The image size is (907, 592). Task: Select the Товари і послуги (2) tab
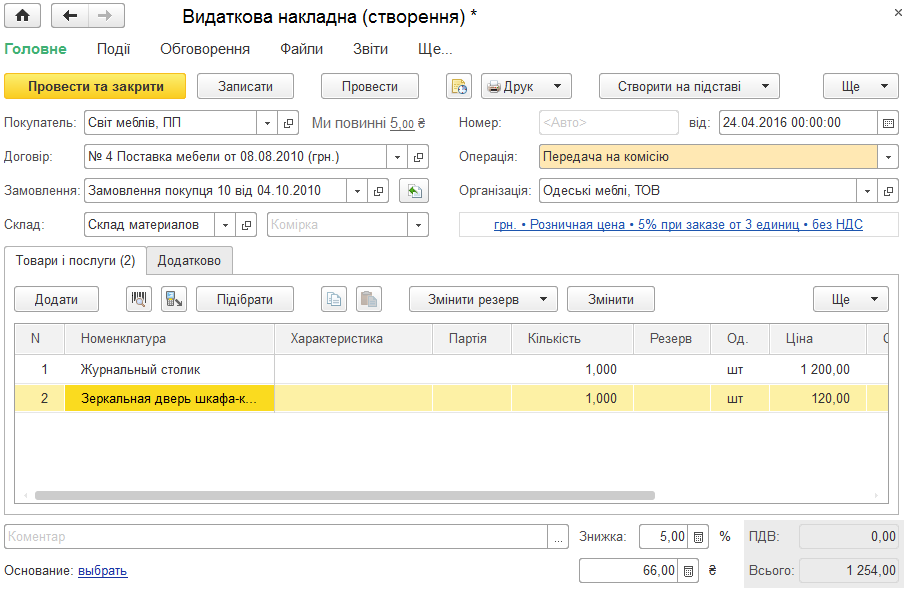click(x=75, y=261)
